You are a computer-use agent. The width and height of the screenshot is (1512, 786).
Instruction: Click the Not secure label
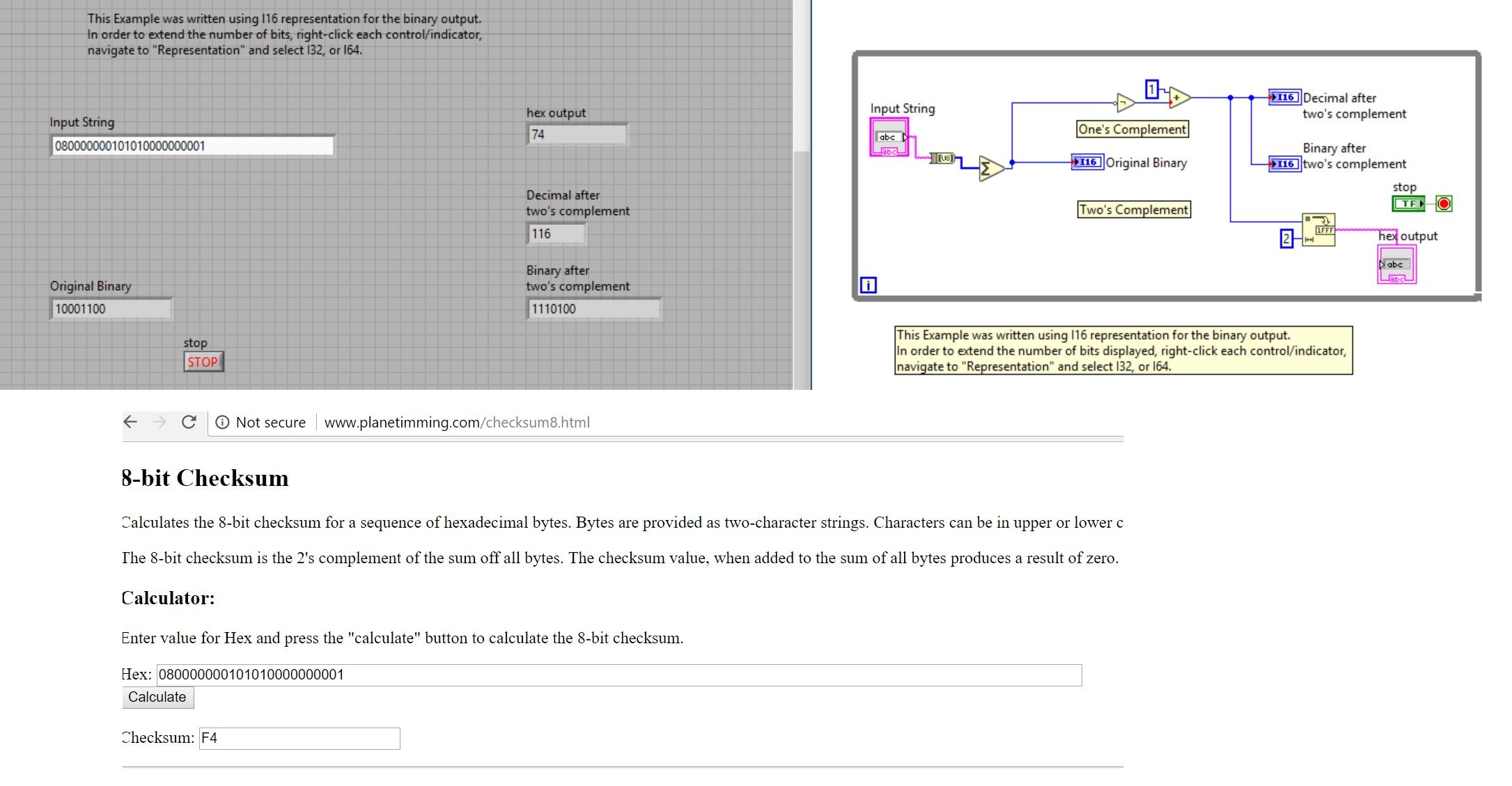[271, 423]
